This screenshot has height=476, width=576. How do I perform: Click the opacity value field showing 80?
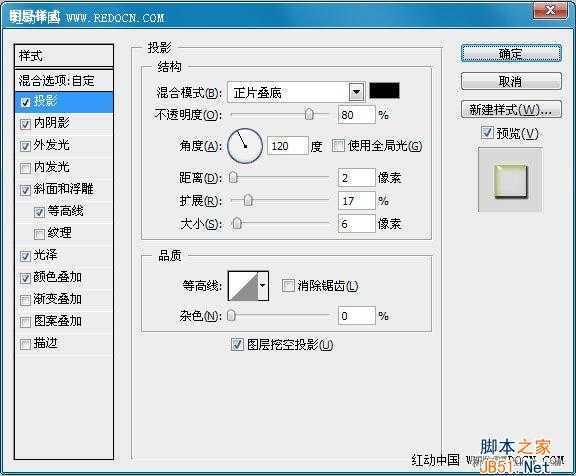[x=357, y=115]
